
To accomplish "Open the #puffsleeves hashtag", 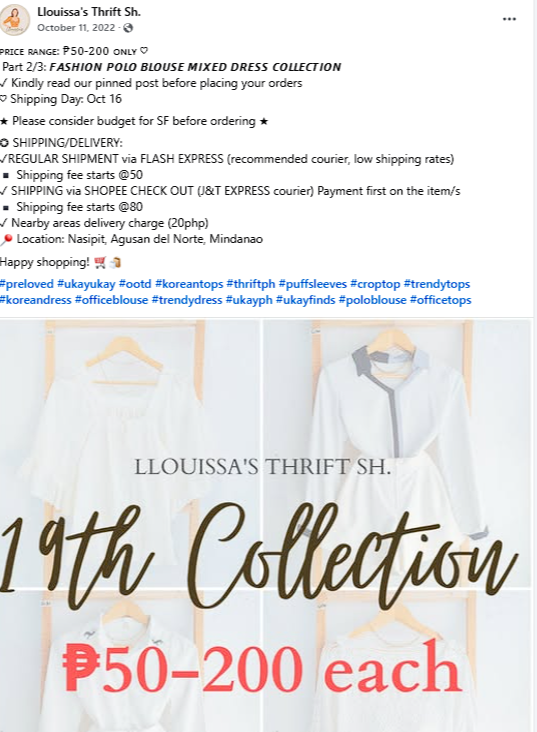I will pyautogui.click(x=313, y=284).
